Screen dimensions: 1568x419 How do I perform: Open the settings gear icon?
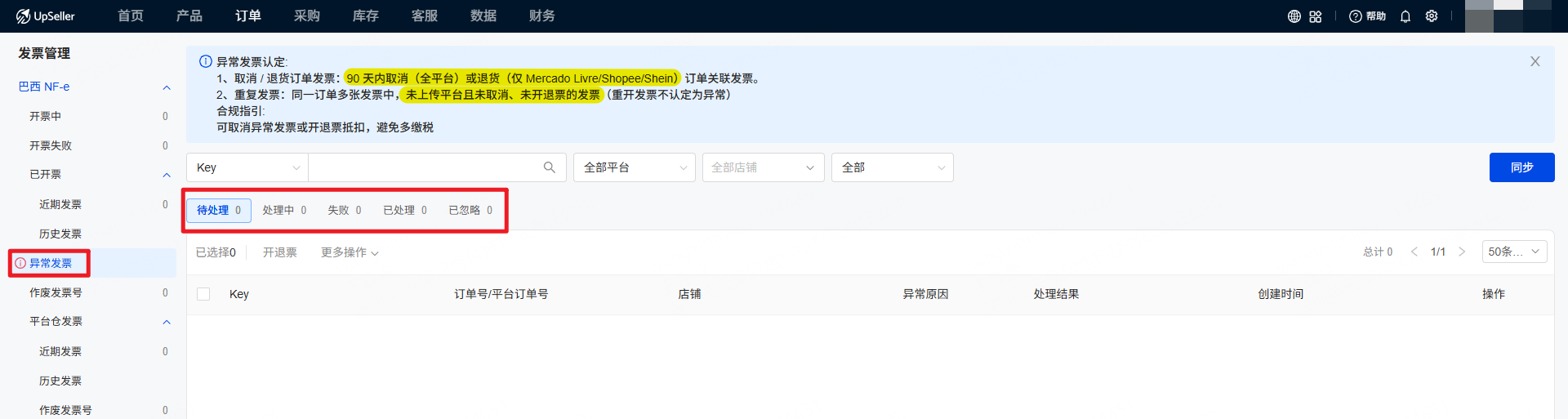[x=1432, y=16]
